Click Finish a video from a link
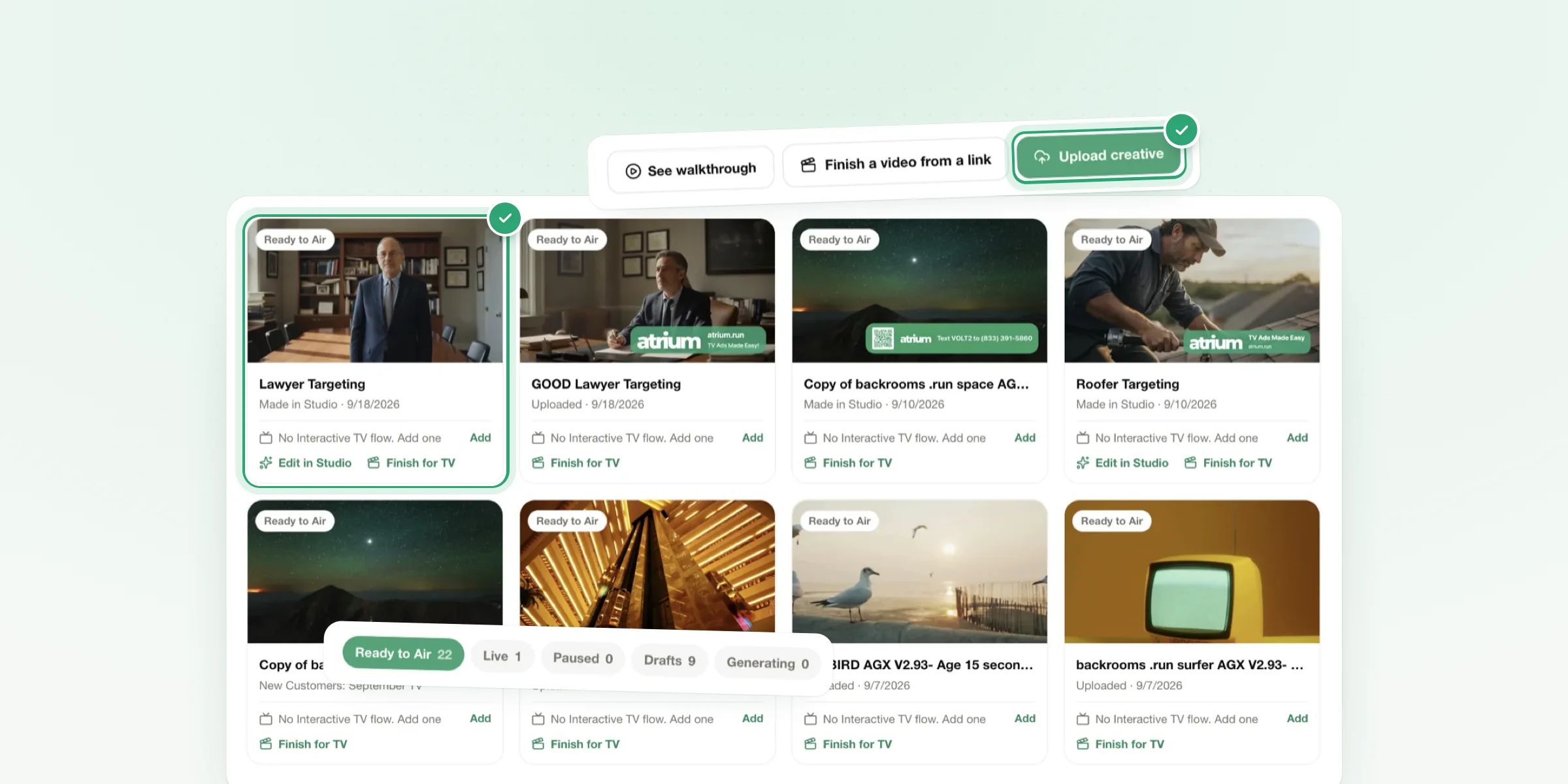1568x784 pixels. (x=896, y=162)
